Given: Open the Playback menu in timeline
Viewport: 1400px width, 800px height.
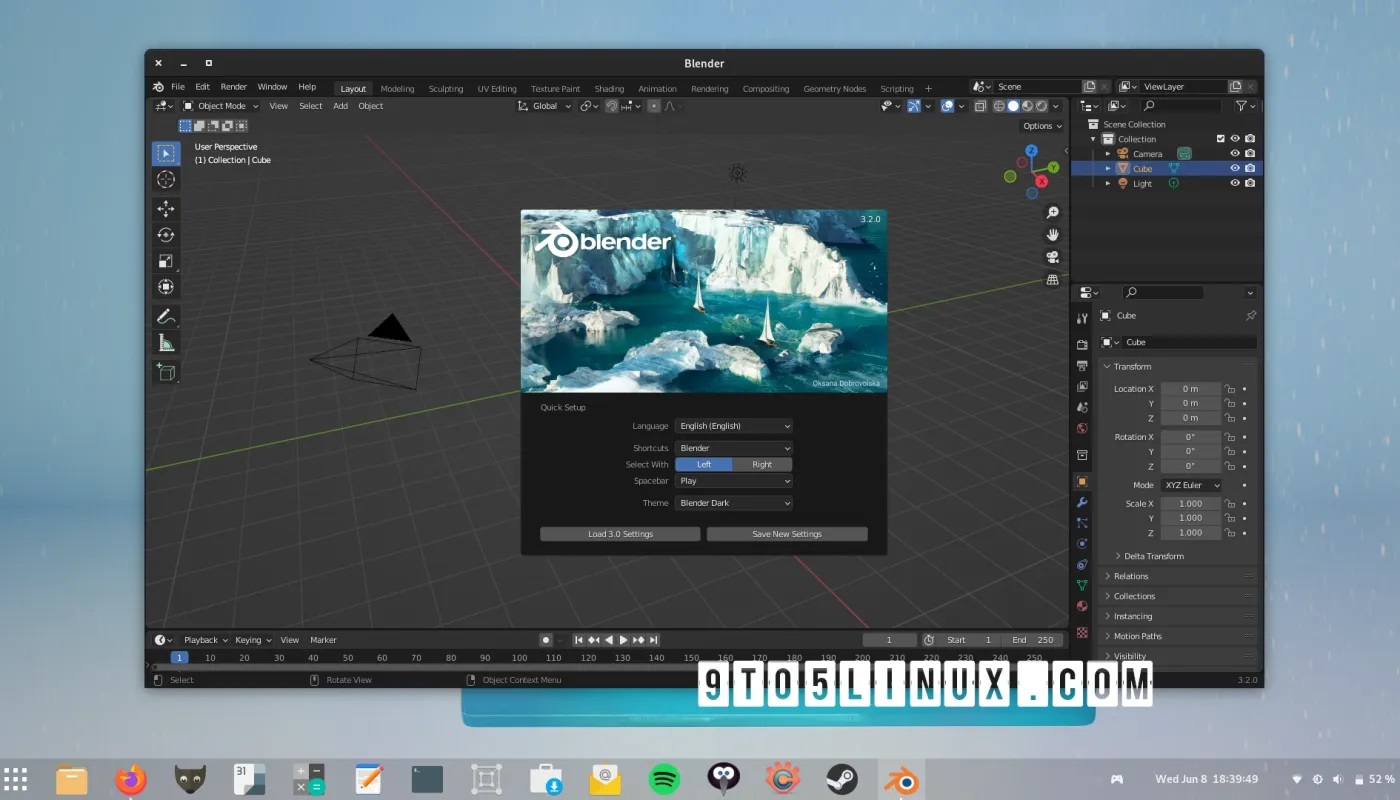Looking at the screenshot, I should click(205, 640).
